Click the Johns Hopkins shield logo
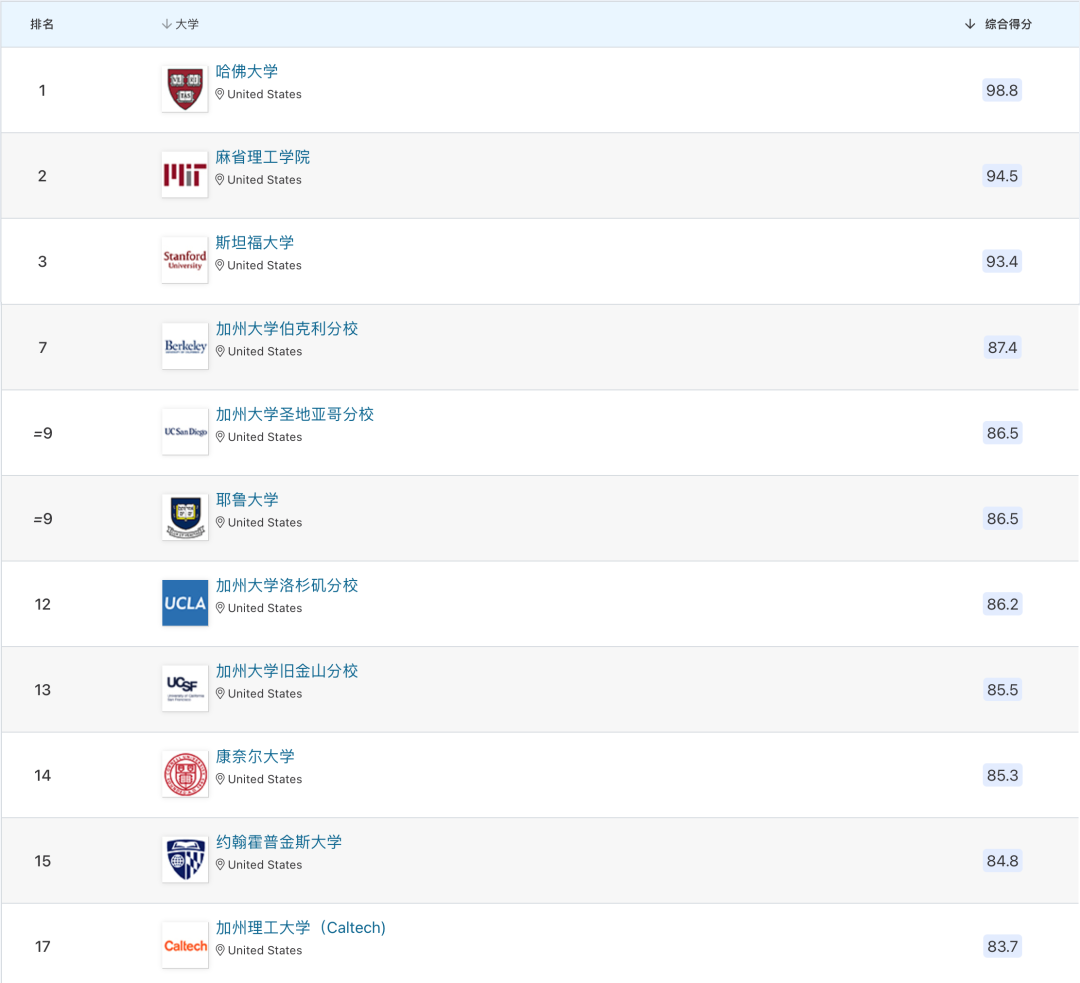This screenshot has height=983, width=1080. coord(185,860)
